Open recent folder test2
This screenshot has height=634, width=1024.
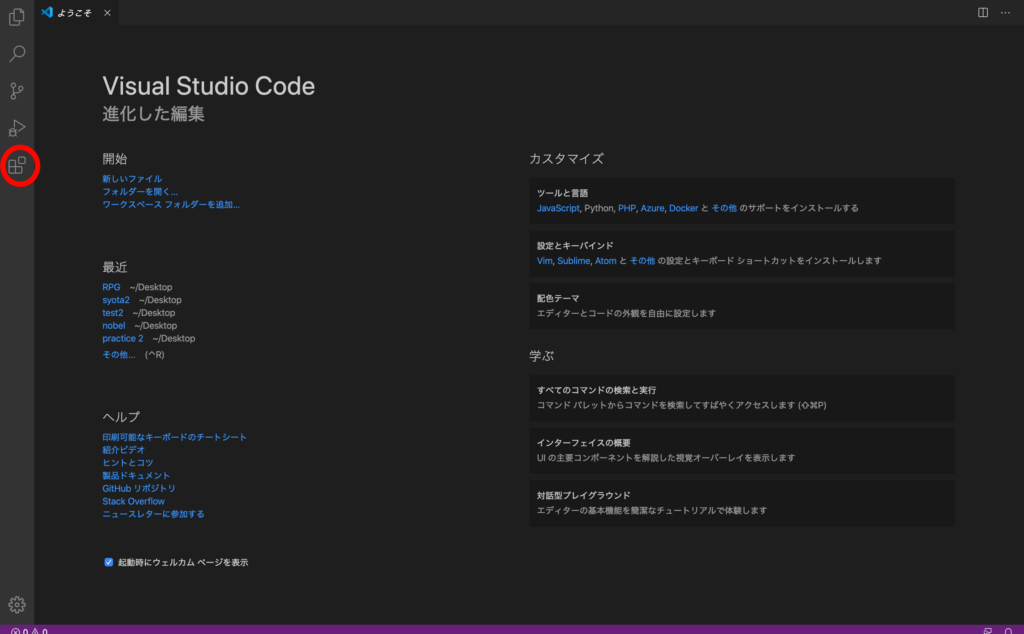[112, 313]
